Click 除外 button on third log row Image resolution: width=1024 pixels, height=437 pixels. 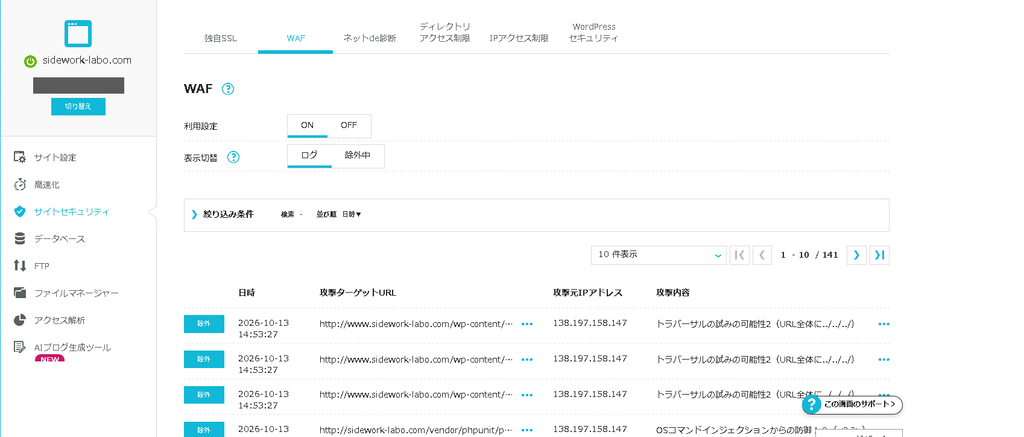tap(204, 395)
